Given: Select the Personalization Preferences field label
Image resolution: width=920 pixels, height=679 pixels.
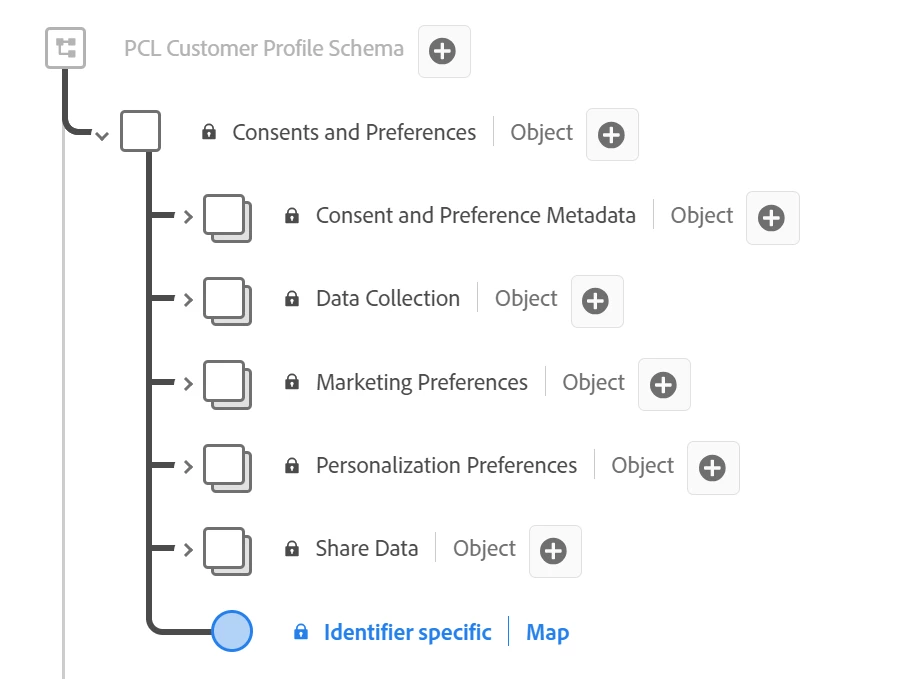Looking at the screenshot, I should [446, 466].
